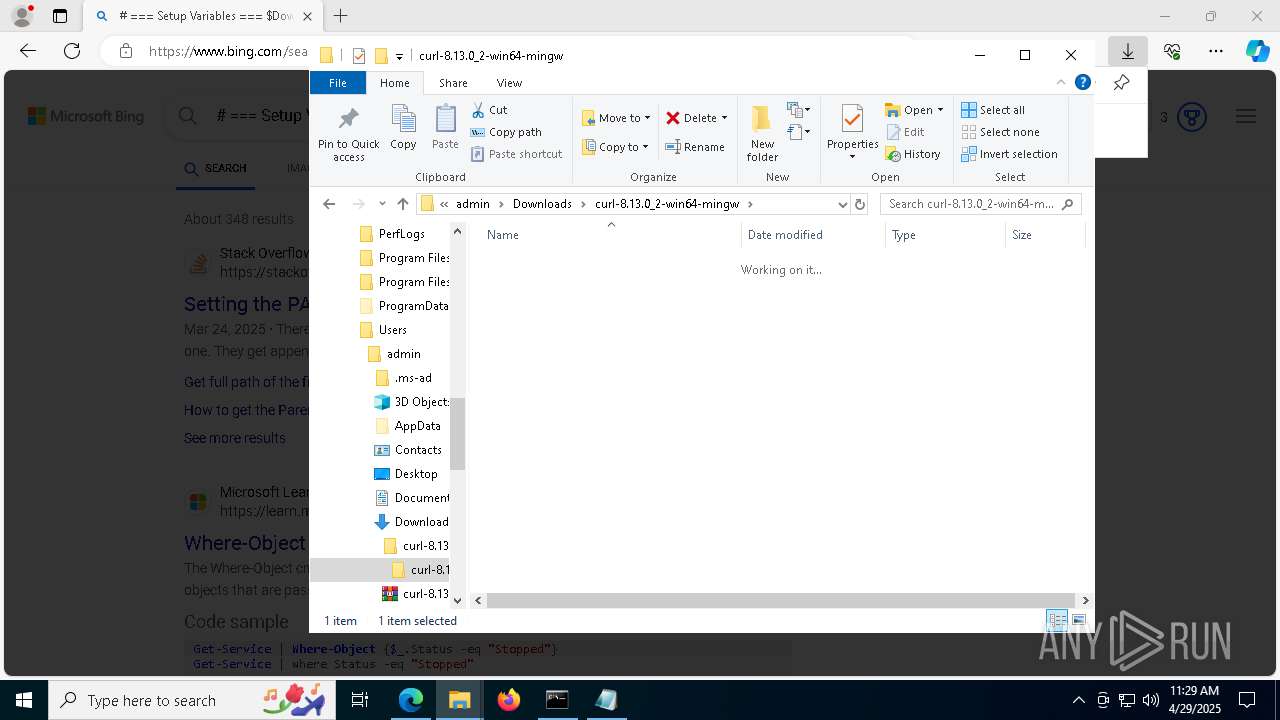This screenshot has height=720, width=1280.
Task: Sort by the Name column header
Action: [610, 235]
